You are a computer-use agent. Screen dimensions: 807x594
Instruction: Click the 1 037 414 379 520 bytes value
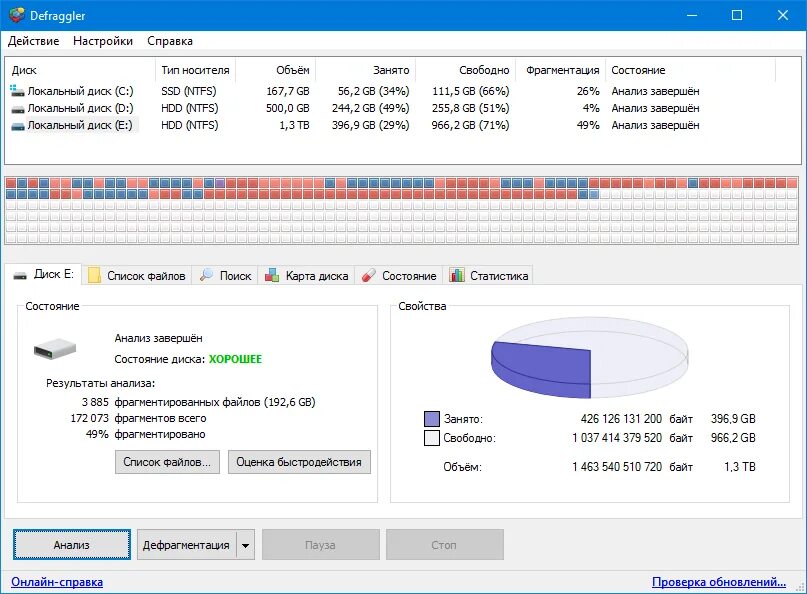click(617, 438)
